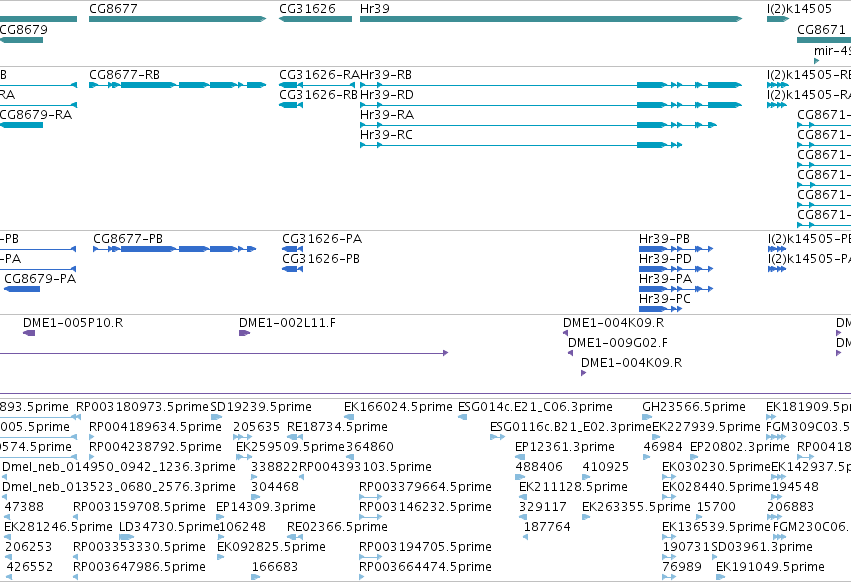Select the Hr39-PD protein label
The image size is (851, 582).
point(665,258)
